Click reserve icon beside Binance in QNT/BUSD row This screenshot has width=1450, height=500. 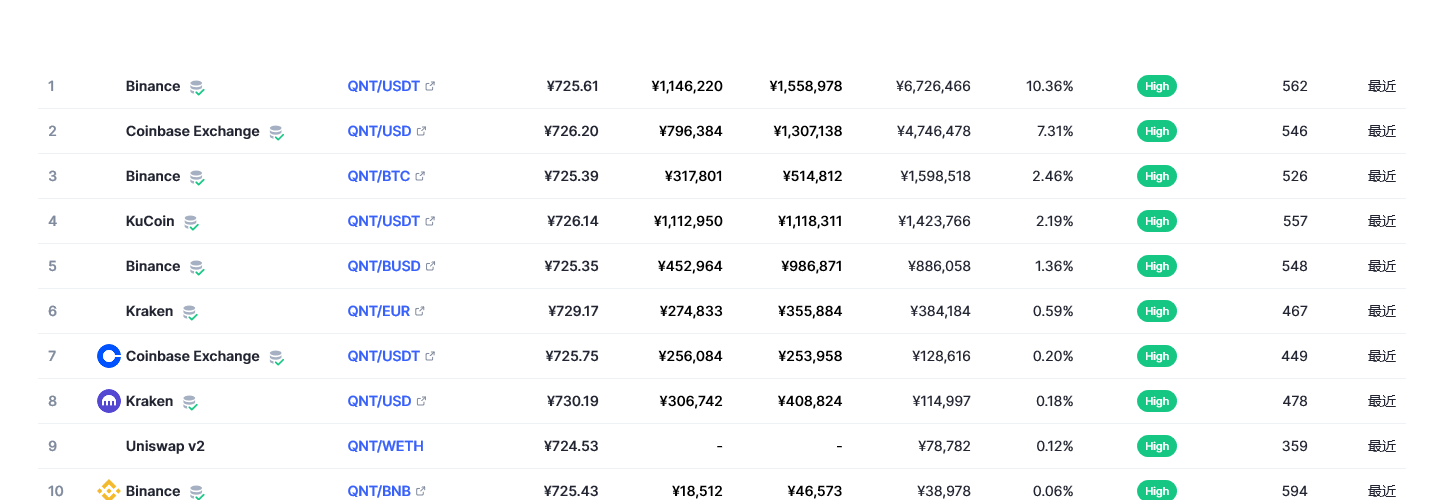[x=198, y=267]
